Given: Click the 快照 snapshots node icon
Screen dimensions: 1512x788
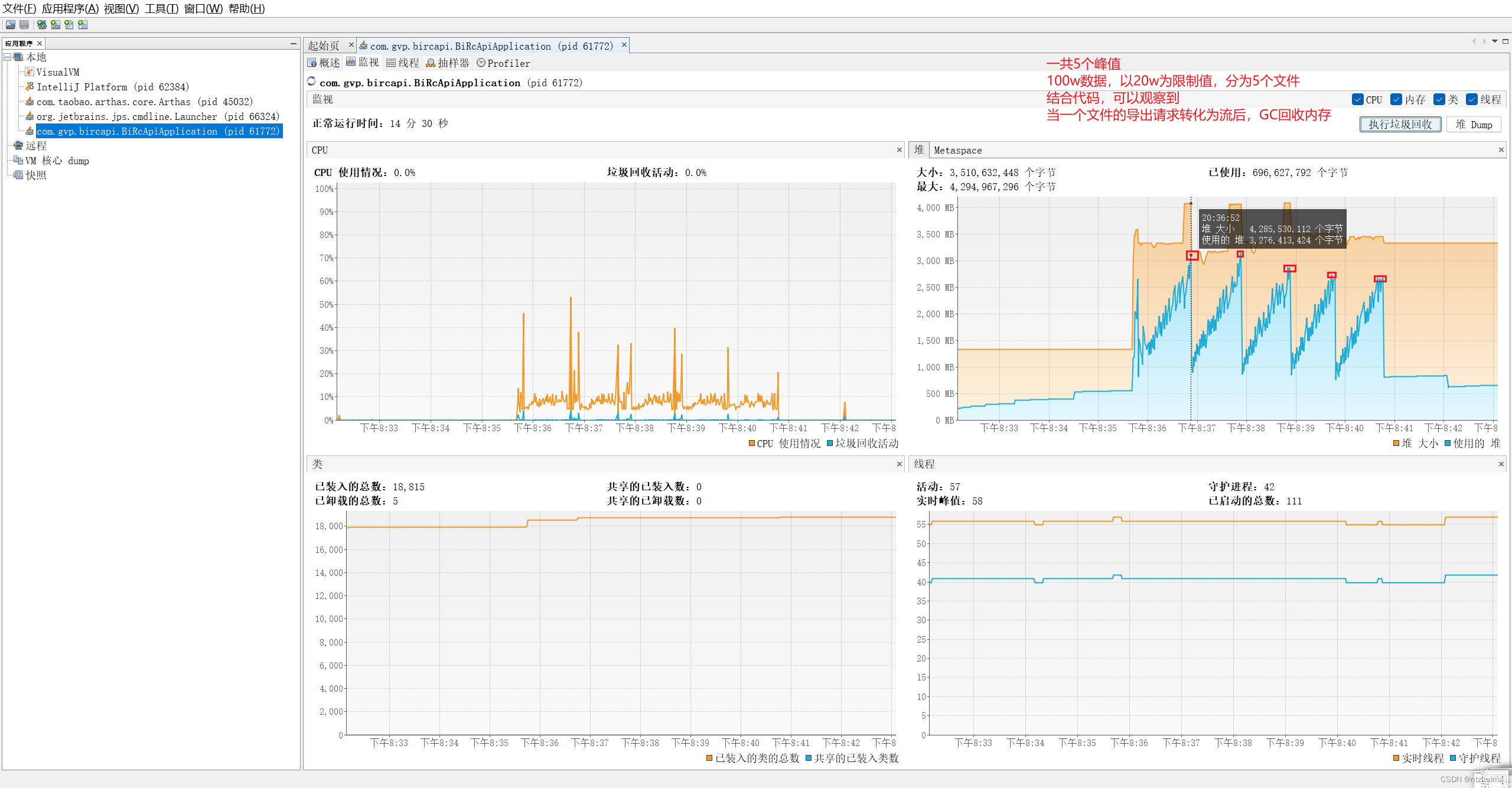Looking at the screenshot, I should pyautogui.click(x=18, y=175).
